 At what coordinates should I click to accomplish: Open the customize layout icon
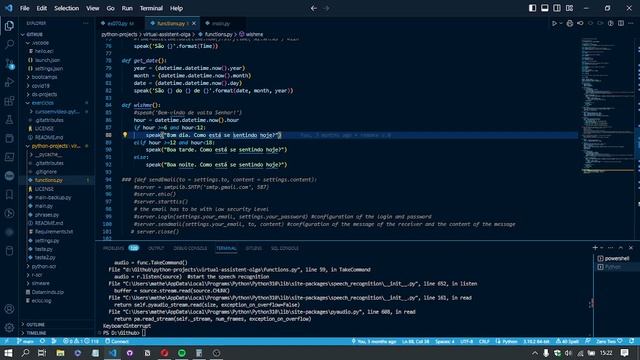(569, 8)
